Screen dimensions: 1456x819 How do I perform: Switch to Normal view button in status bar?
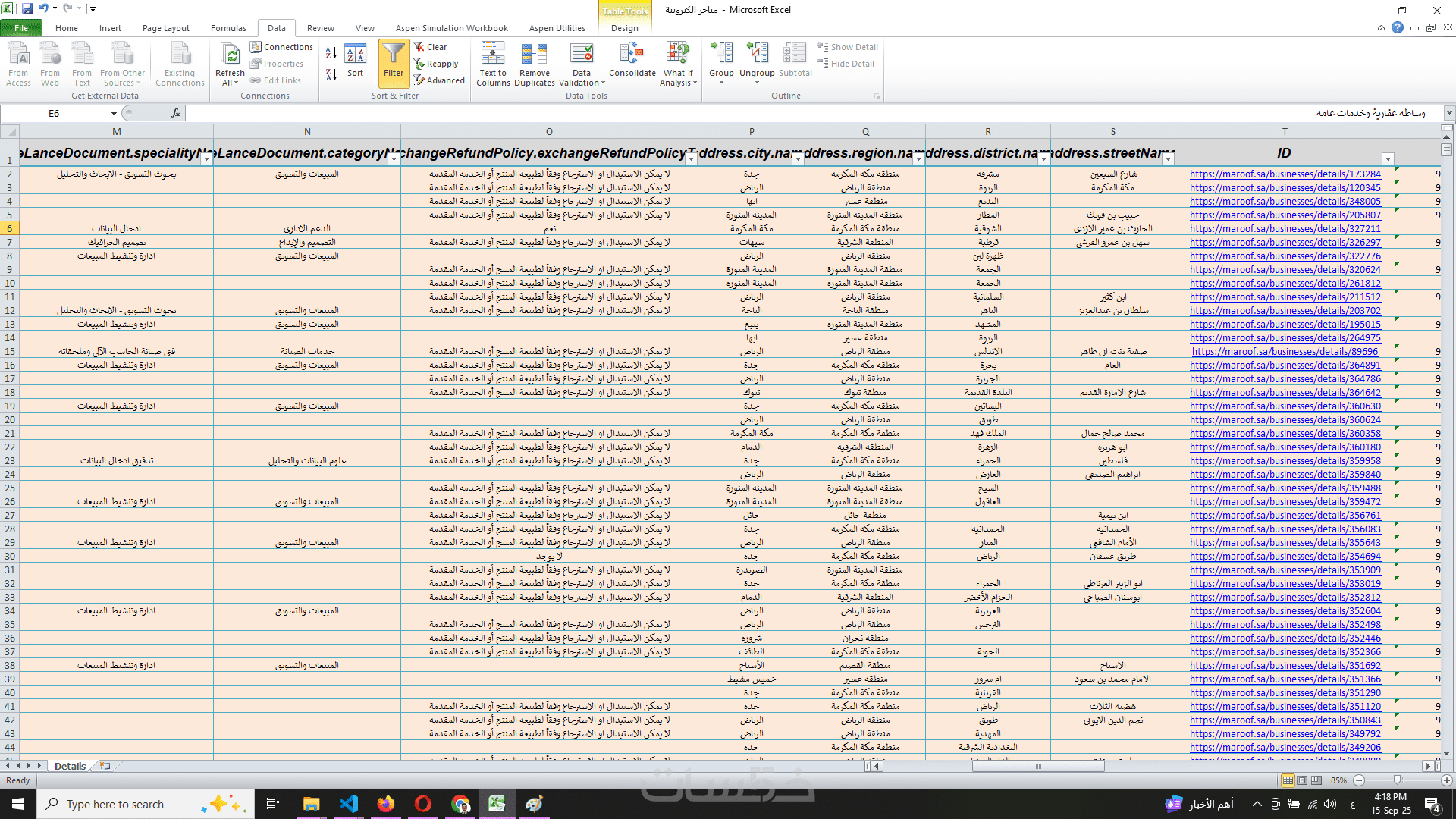tap(1288, 780)
